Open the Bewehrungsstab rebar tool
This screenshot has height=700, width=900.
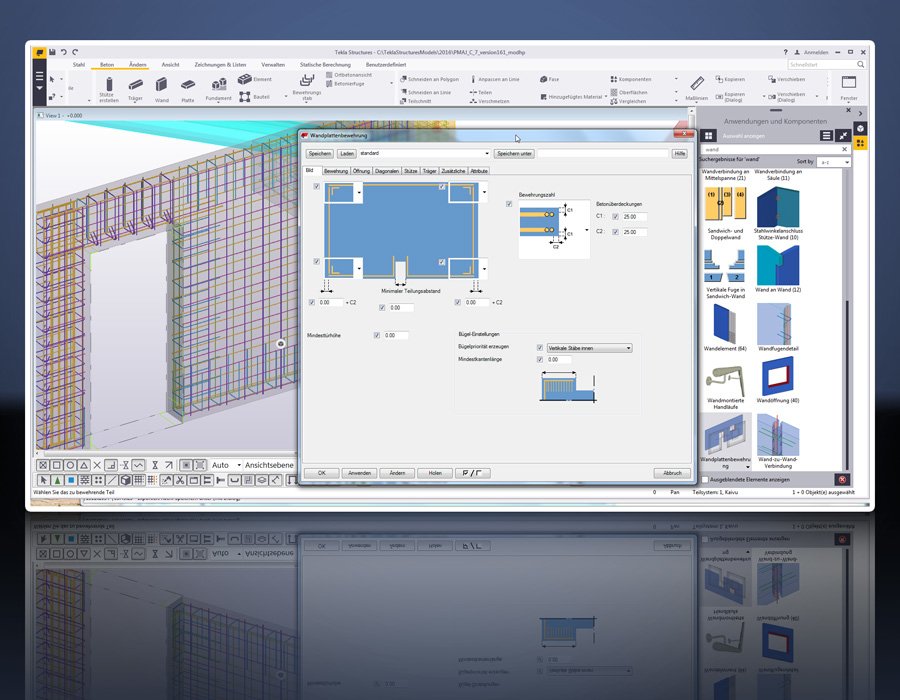[x=307, y=88]
